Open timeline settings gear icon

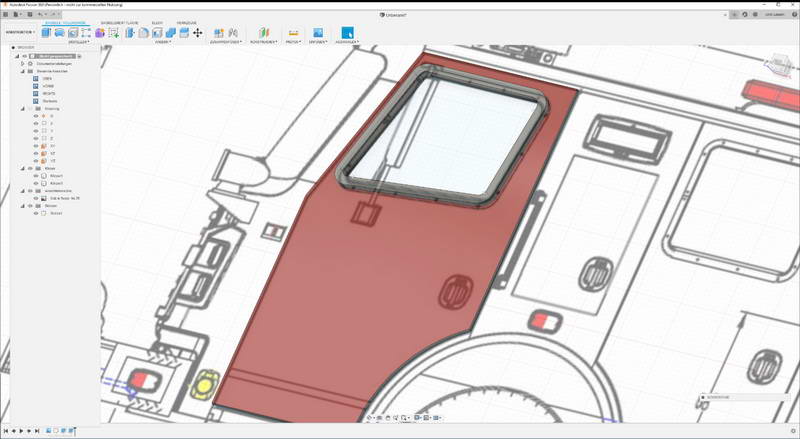click(x=793, y=431)
